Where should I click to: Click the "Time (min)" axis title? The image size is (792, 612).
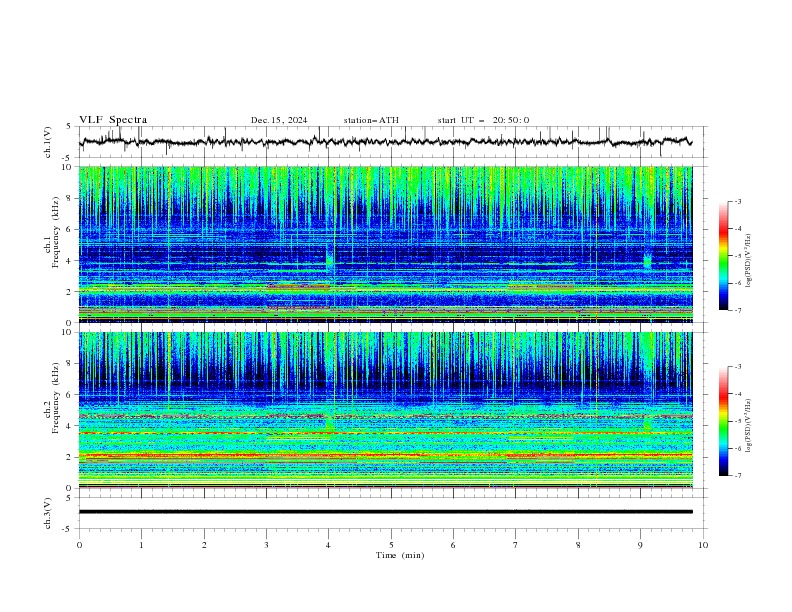[x=400, y=555]
